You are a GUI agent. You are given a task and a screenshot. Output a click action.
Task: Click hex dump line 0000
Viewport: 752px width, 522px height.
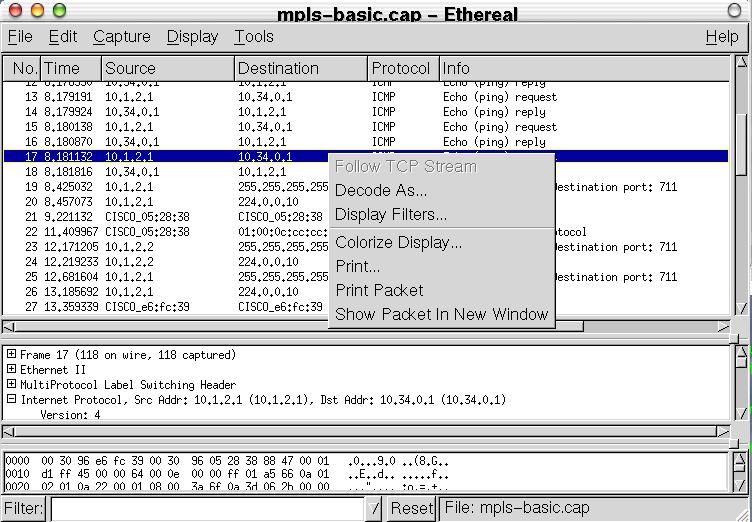[226, 461]
